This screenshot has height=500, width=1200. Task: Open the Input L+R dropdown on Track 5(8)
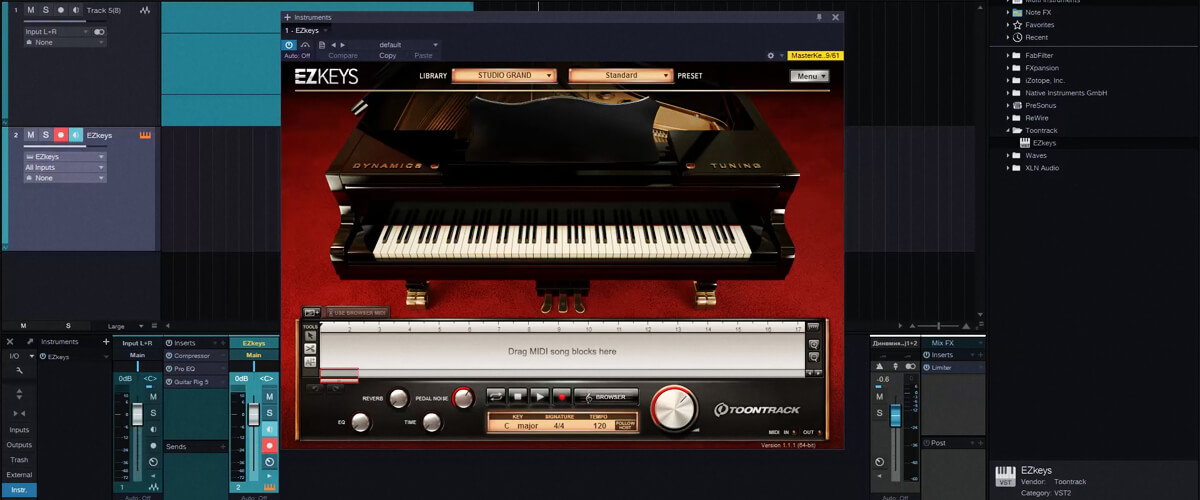click(x=57, y=31)
